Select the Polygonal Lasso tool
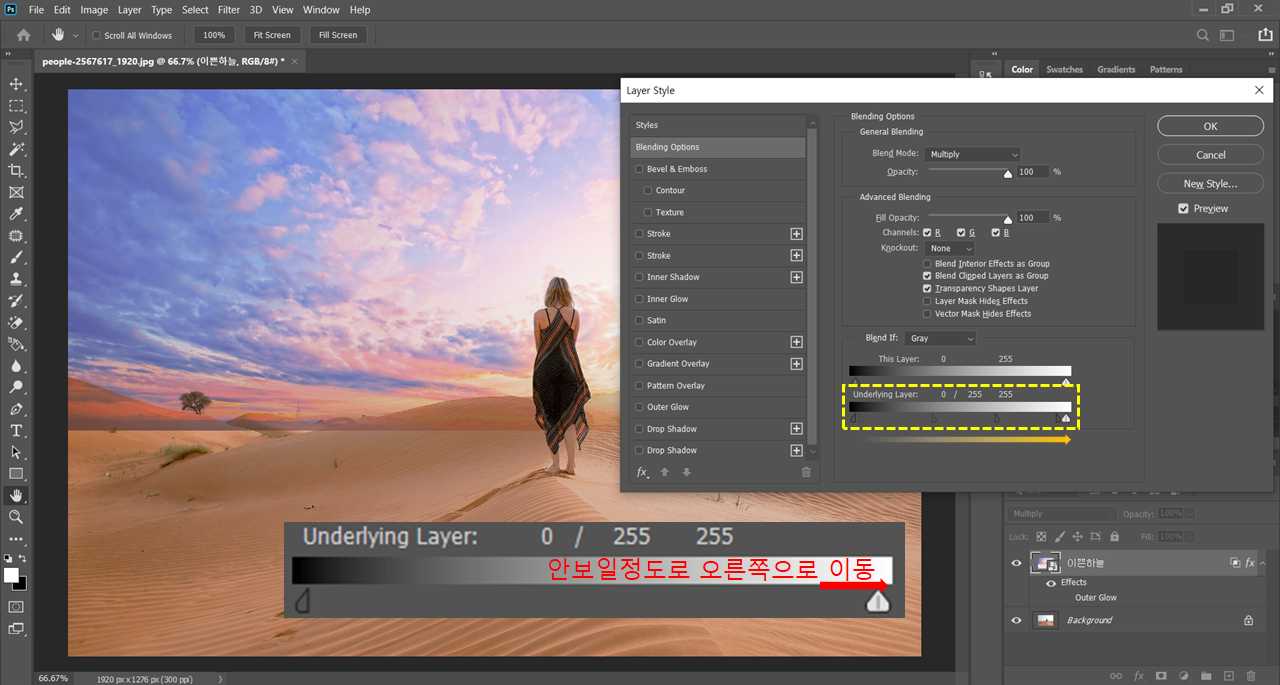Viewport: 1280px width, 685px height. (x=16, y=127)
